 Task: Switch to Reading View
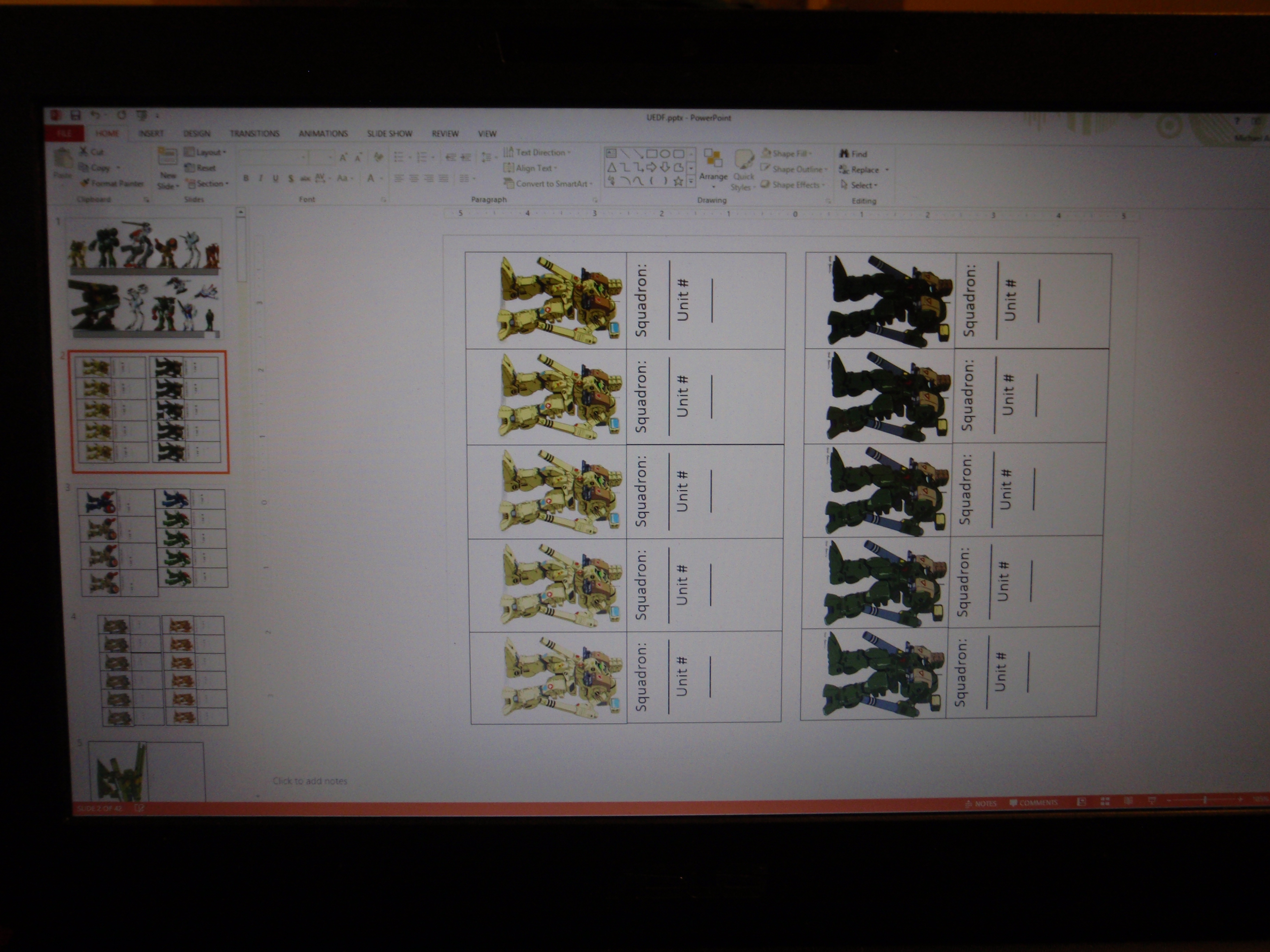pyautogui.click(x=1128, y=801)
